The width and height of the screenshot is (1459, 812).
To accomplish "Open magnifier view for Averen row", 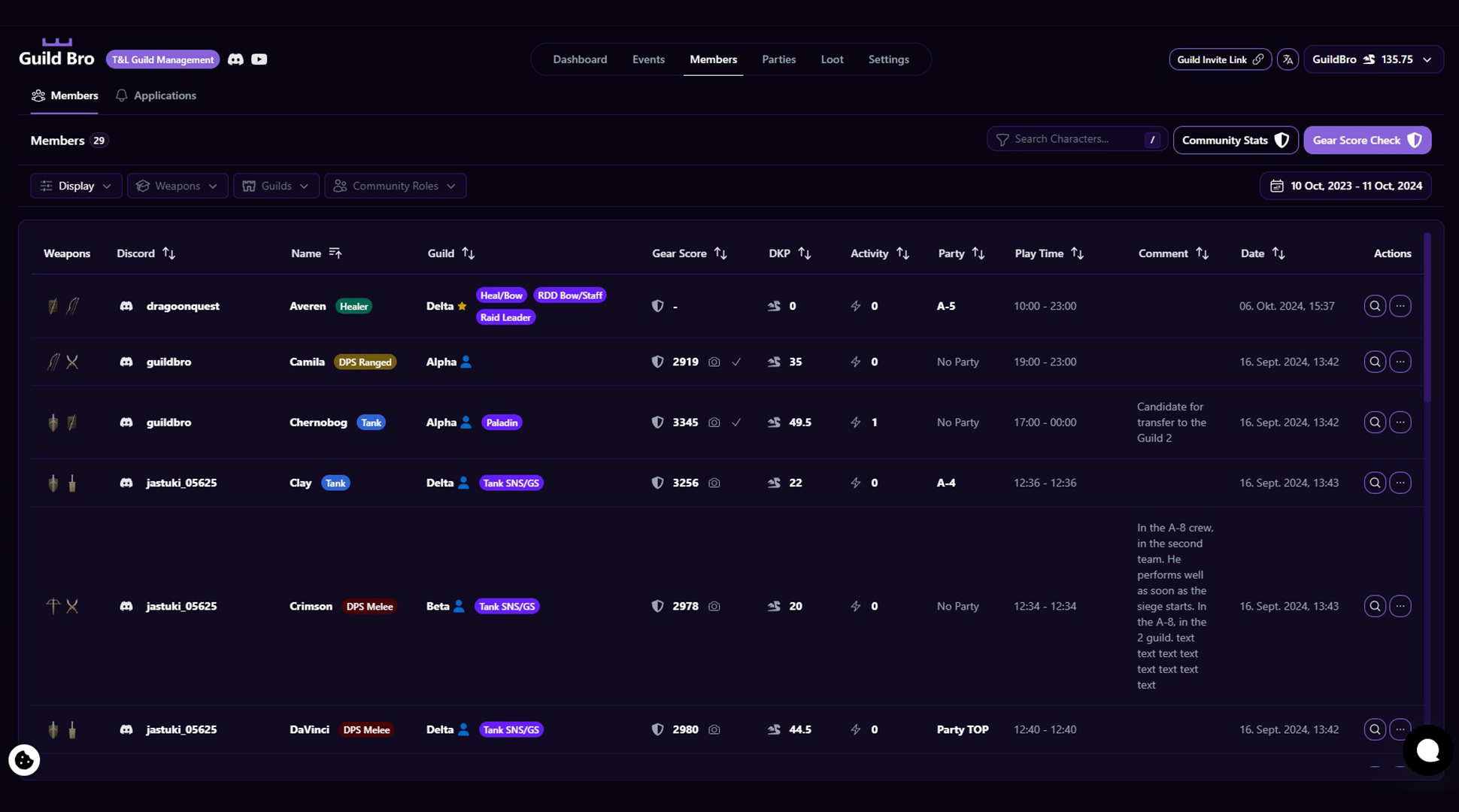I will pos(1375,306).
